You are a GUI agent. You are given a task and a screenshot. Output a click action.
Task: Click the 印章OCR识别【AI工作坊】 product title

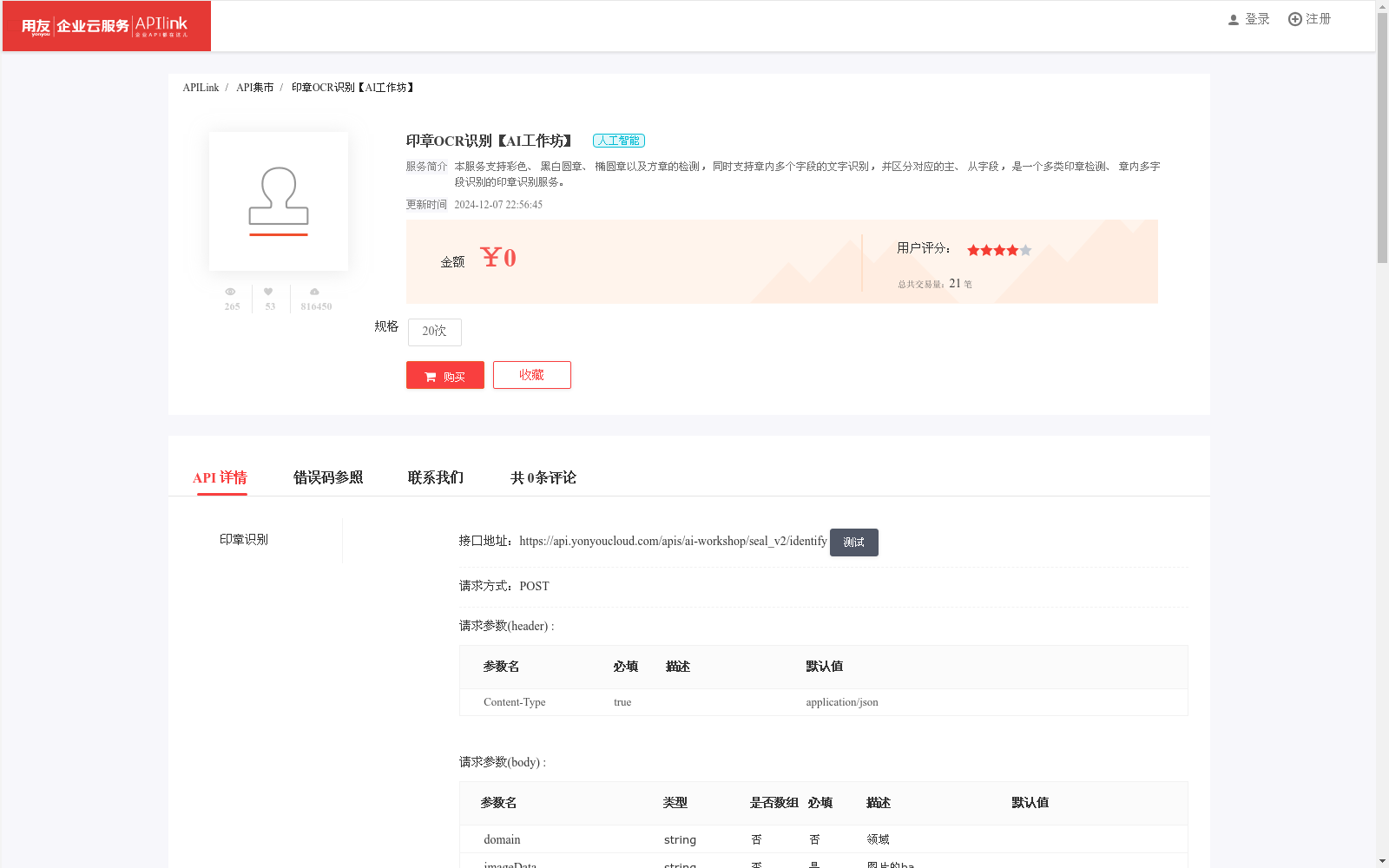pyautogui.click(x=491, y=141)
